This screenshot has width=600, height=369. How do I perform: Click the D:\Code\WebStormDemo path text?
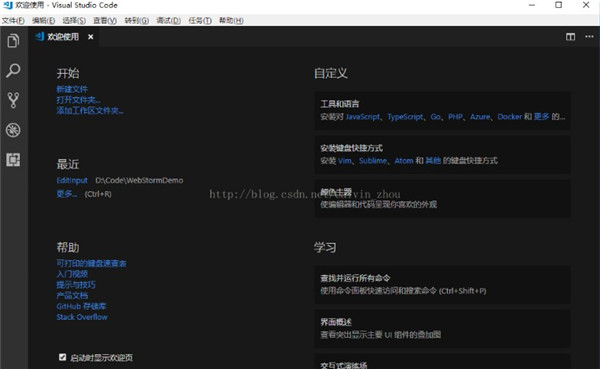click(139, 180)
